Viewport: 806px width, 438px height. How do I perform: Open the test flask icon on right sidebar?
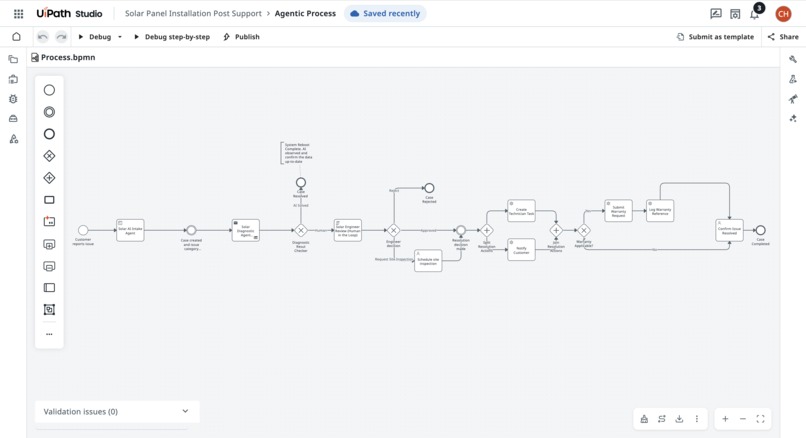click(793, 79)
